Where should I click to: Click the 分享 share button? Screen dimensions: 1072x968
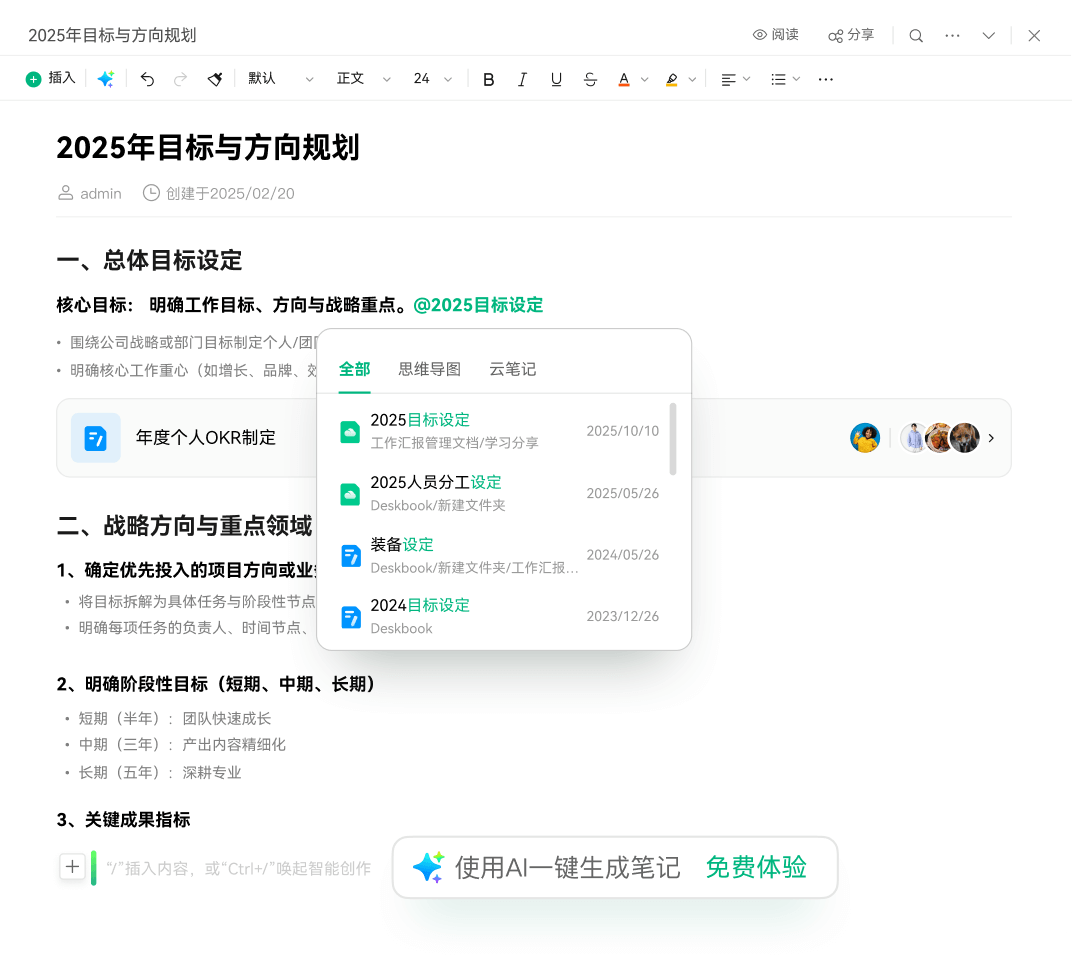click(x=851, y=35)
